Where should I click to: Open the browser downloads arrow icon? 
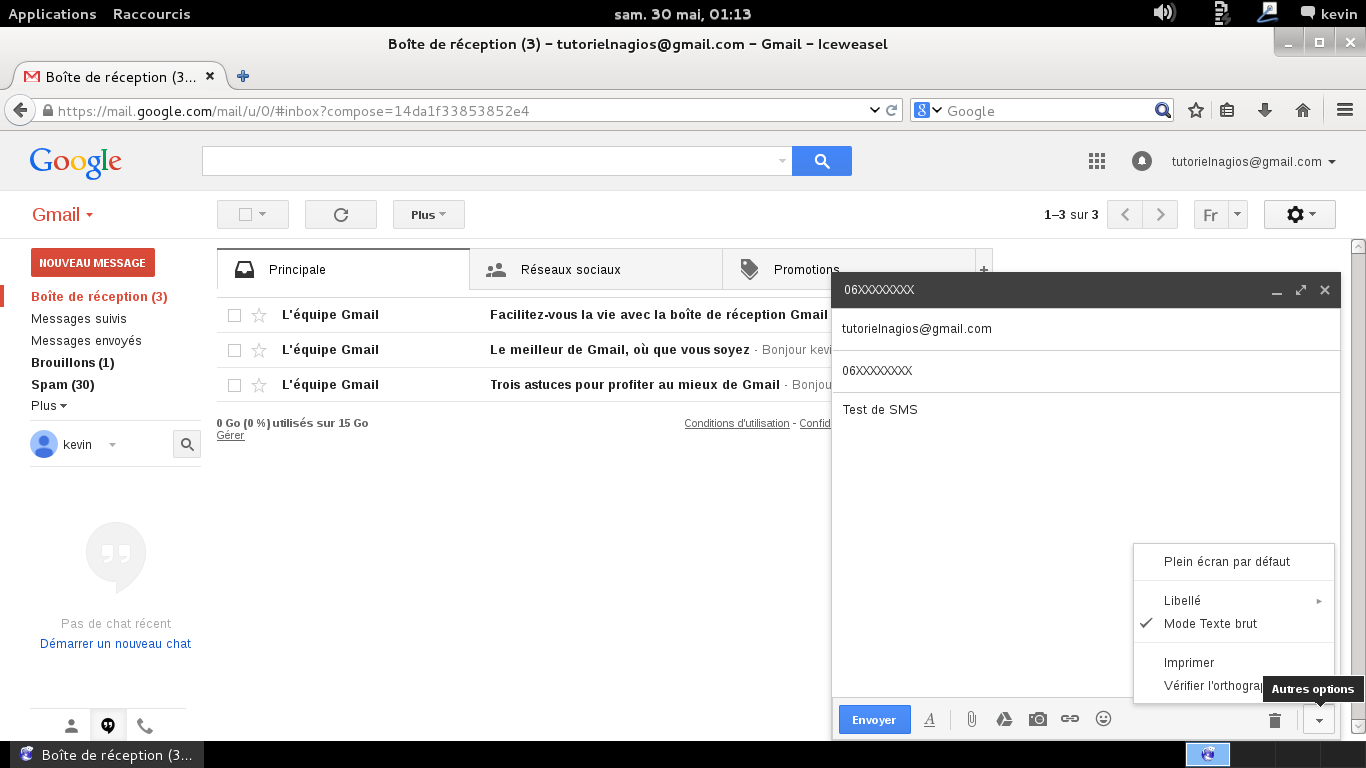(1265, 110)
